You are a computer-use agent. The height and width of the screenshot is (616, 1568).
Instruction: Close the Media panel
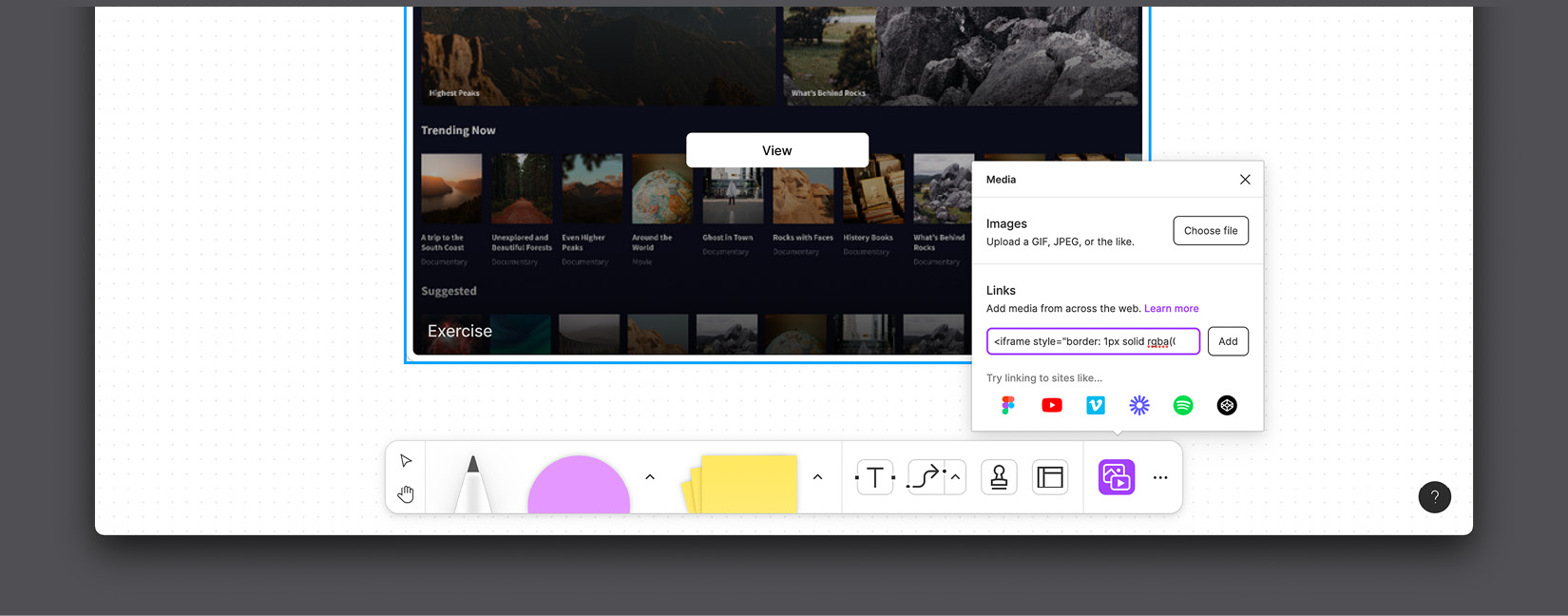pyautogui.click(x=1245, y=180)
